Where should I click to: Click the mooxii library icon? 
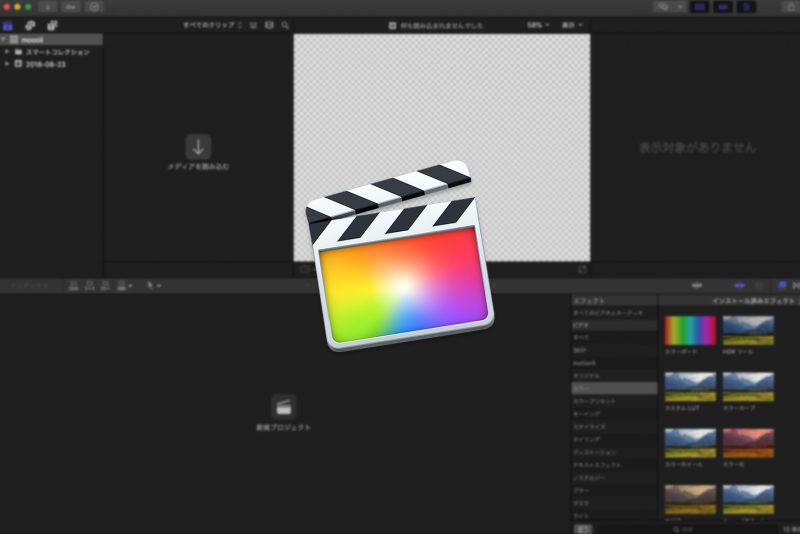14,39
